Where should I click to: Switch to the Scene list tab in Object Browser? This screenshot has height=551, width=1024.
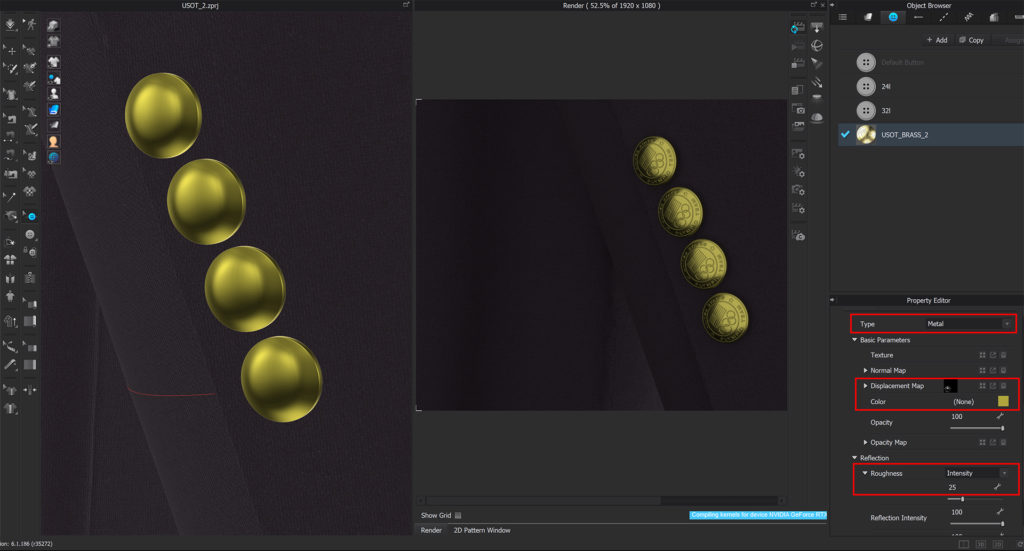tap(843, 17)
